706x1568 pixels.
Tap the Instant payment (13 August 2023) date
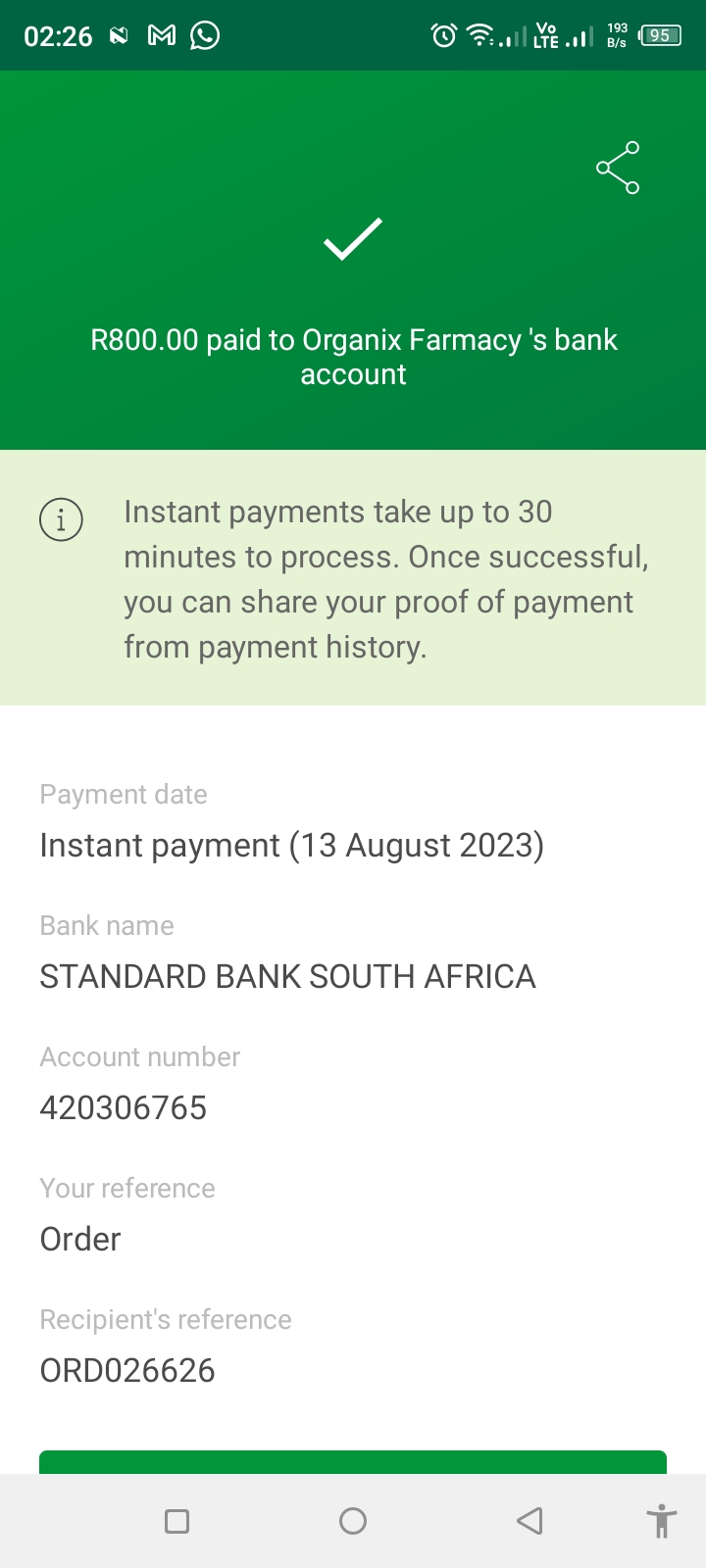(291, 845)
